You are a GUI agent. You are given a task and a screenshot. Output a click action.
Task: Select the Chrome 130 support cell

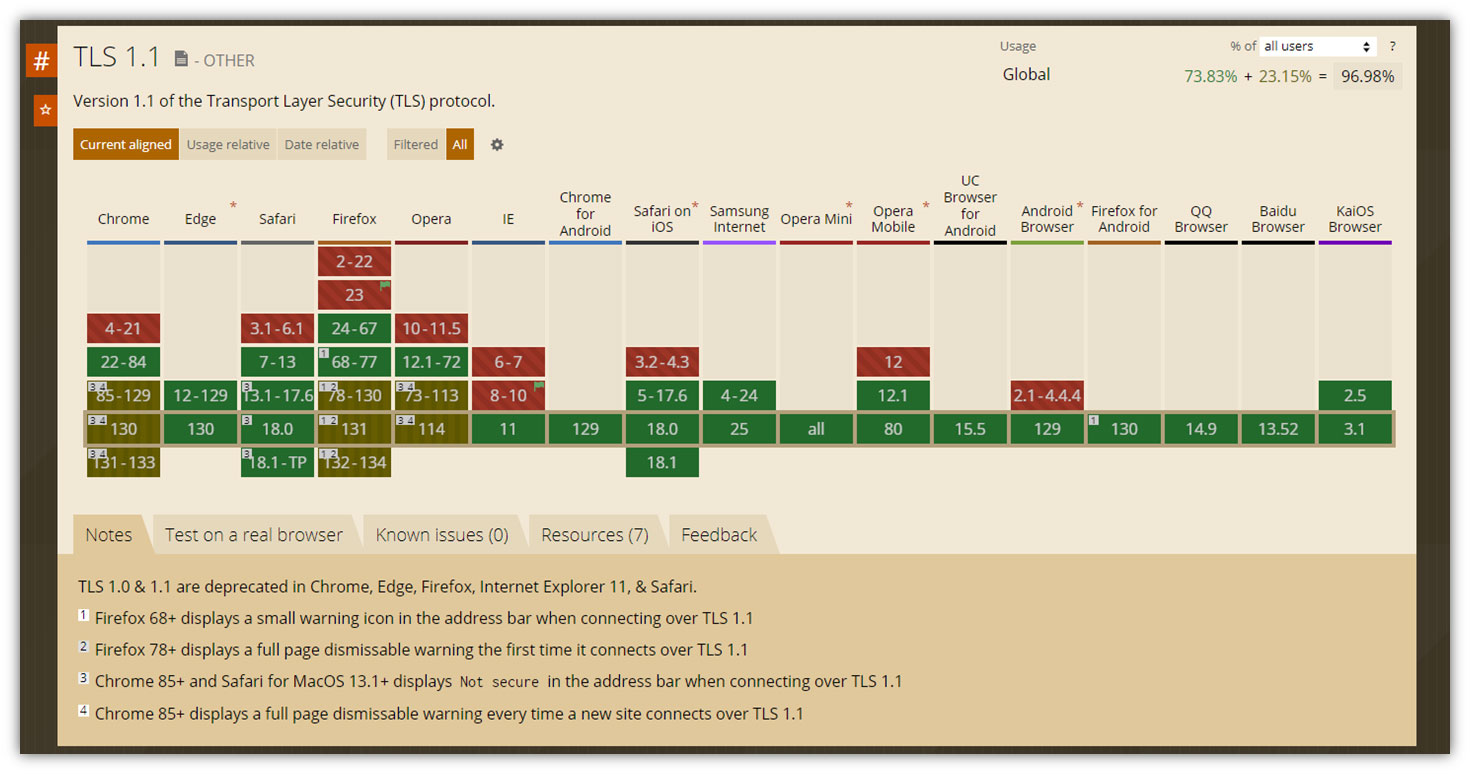click(123, 428)
